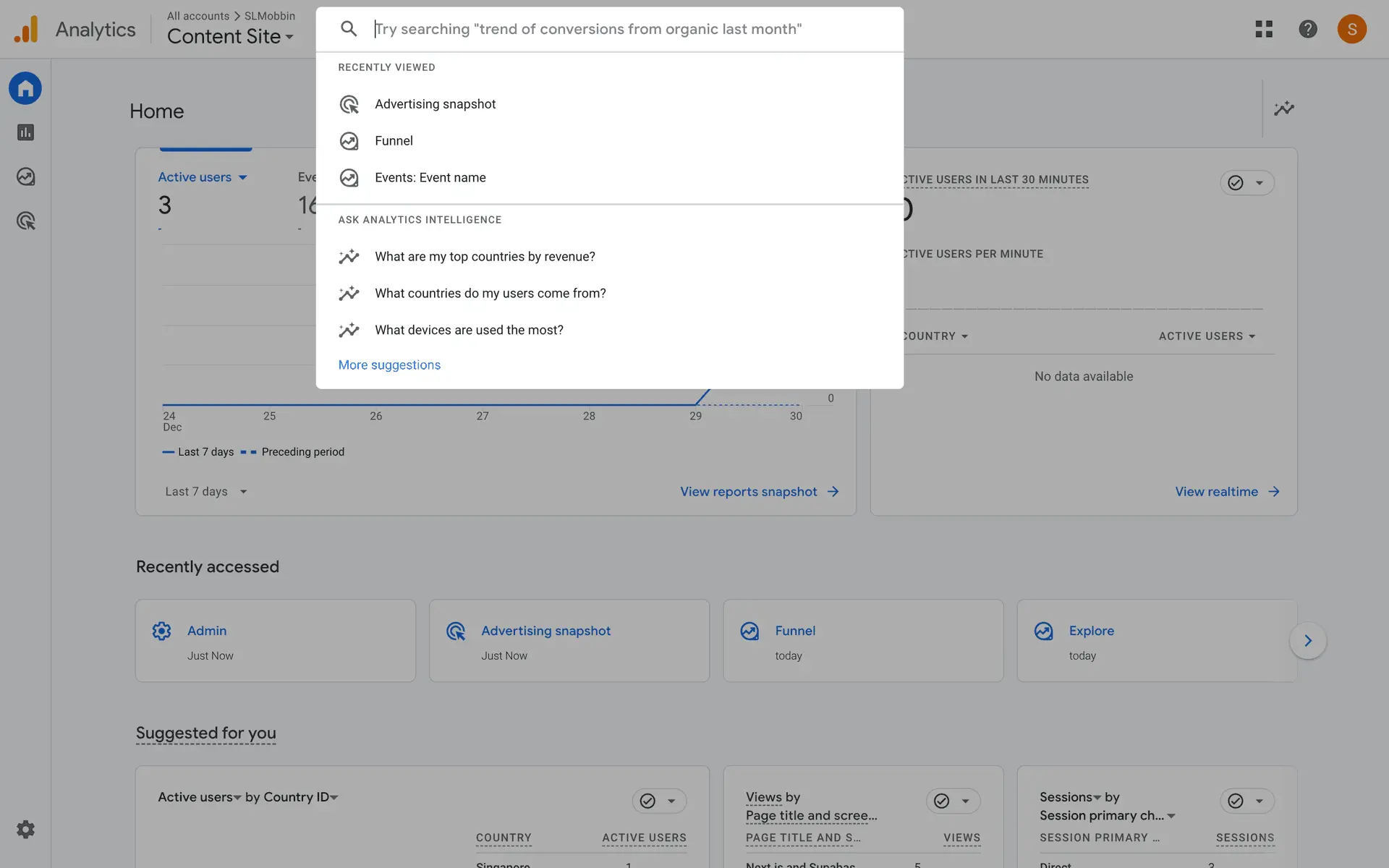
Task: Open the Explore icon in left sidebar
Action: pyautogui.click(x=25, y=176)
